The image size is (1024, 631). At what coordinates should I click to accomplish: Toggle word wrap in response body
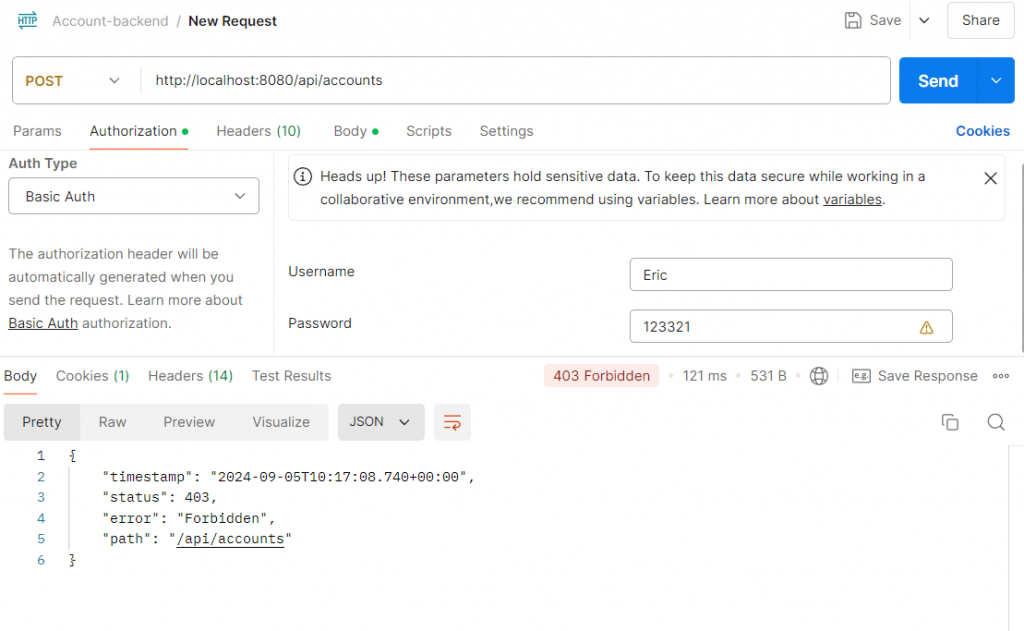coord(452,422)
